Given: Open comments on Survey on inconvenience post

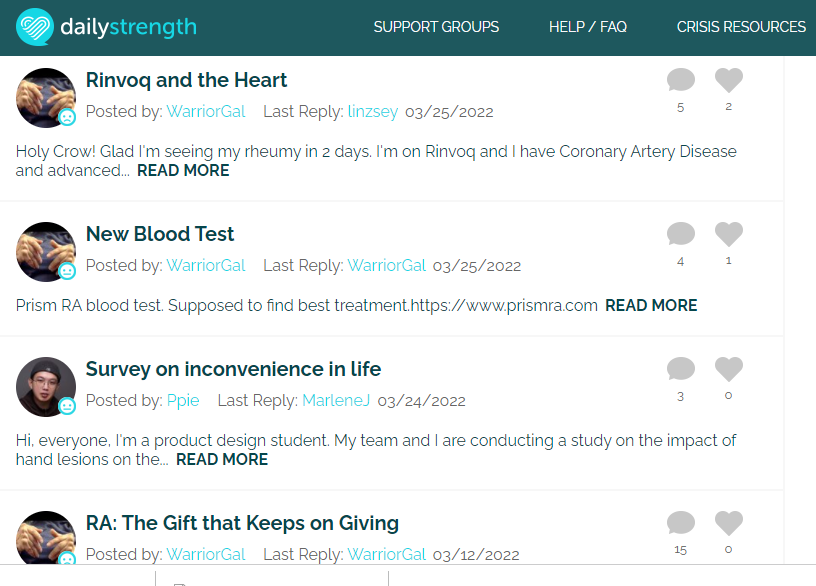Looking at the screenshot, I should (x=681, y=370).
